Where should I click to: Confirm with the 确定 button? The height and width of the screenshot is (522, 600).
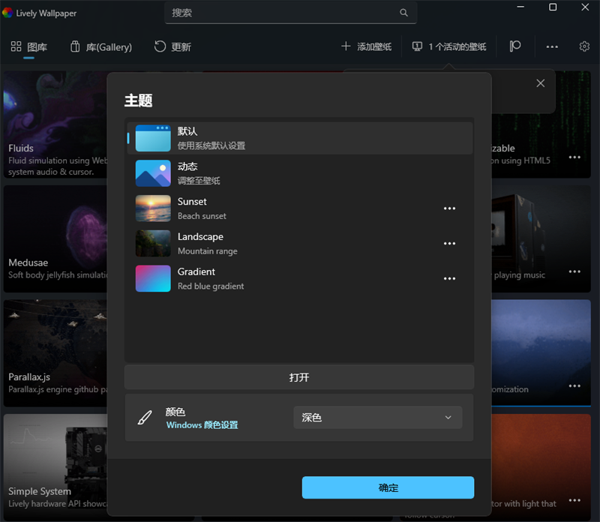pos(388,487)
